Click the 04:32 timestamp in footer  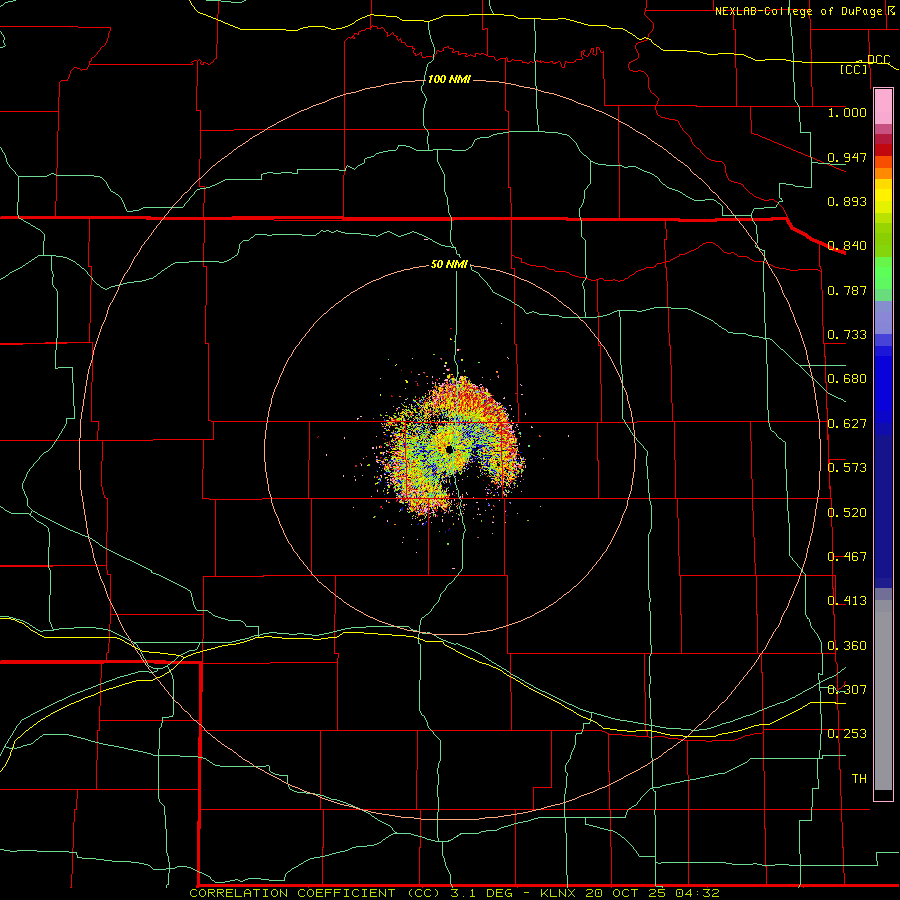(x=699, y=893)
